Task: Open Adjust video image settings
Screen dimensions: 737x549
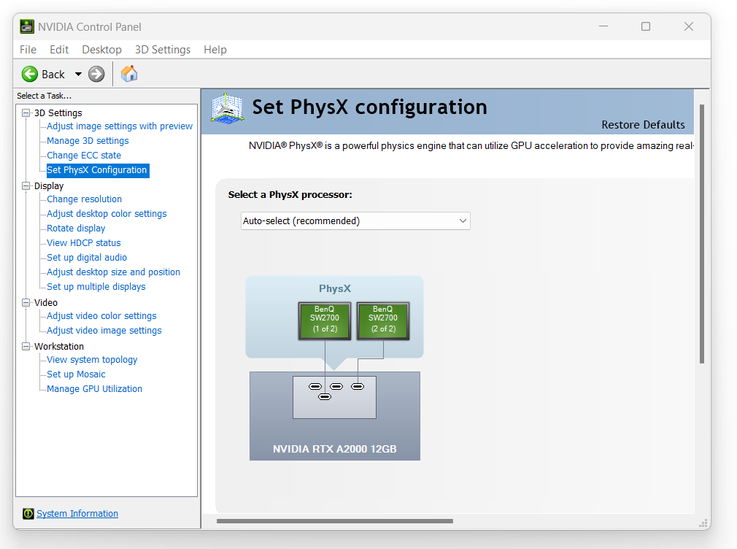Action: pos(104,330)
